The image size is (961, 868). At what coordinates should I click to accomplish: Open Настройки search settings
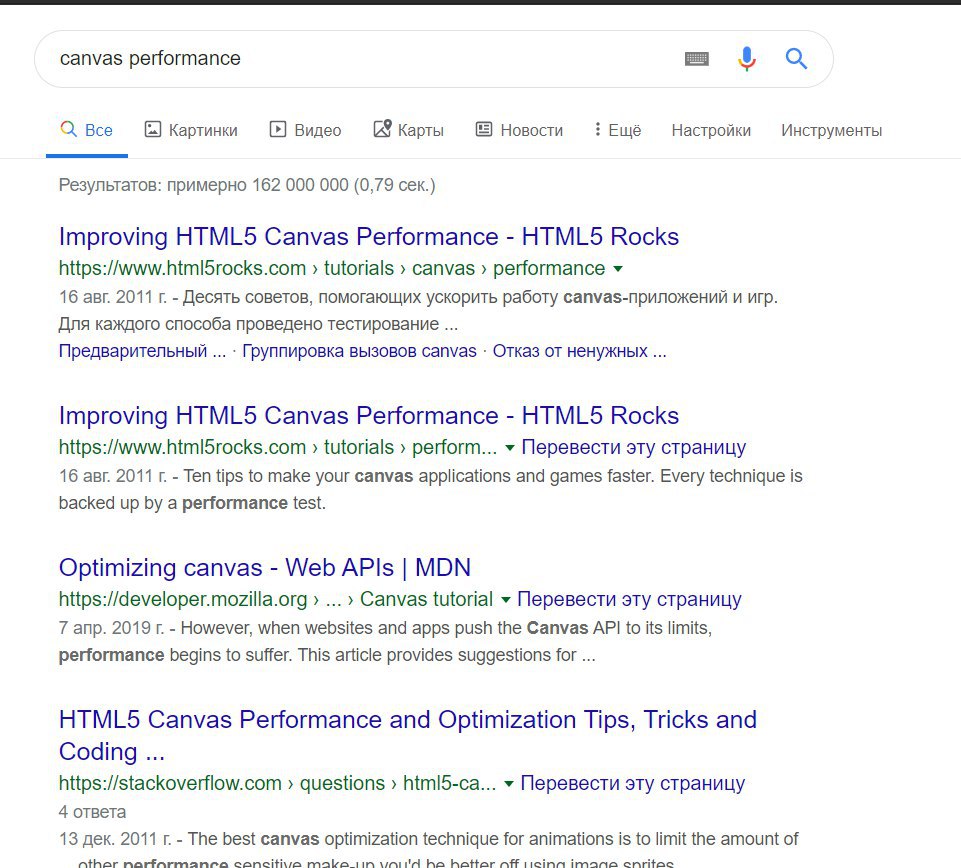pyautogui.click(x=711, y=131)
